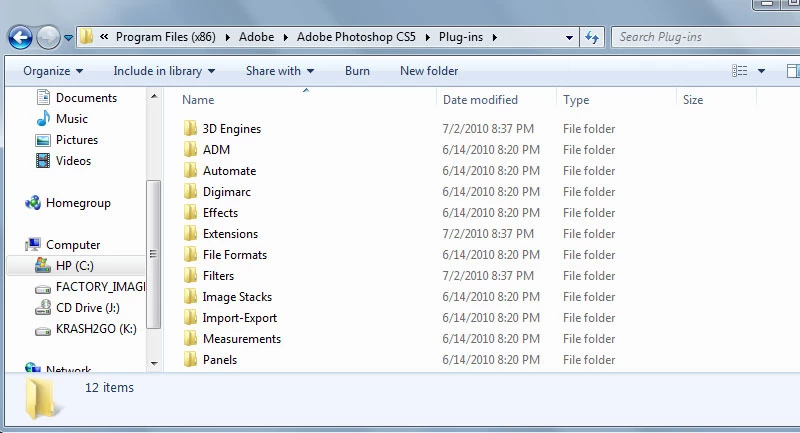Click File folder type for Digimarc row
Screen dimensions: 800x433
tap(589, 192)
